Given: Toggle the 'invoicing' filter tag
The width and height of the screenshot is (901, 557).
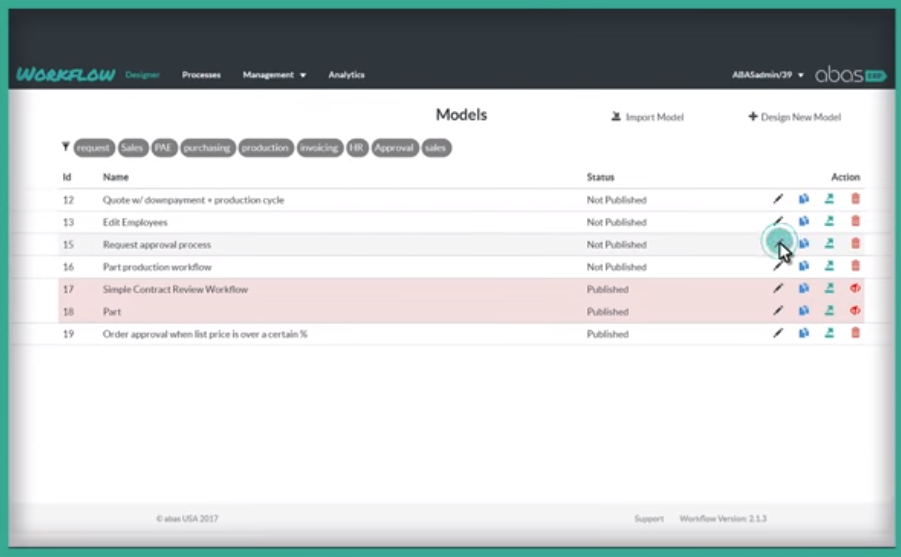Looking at the screenshot, I should (320, 148).
